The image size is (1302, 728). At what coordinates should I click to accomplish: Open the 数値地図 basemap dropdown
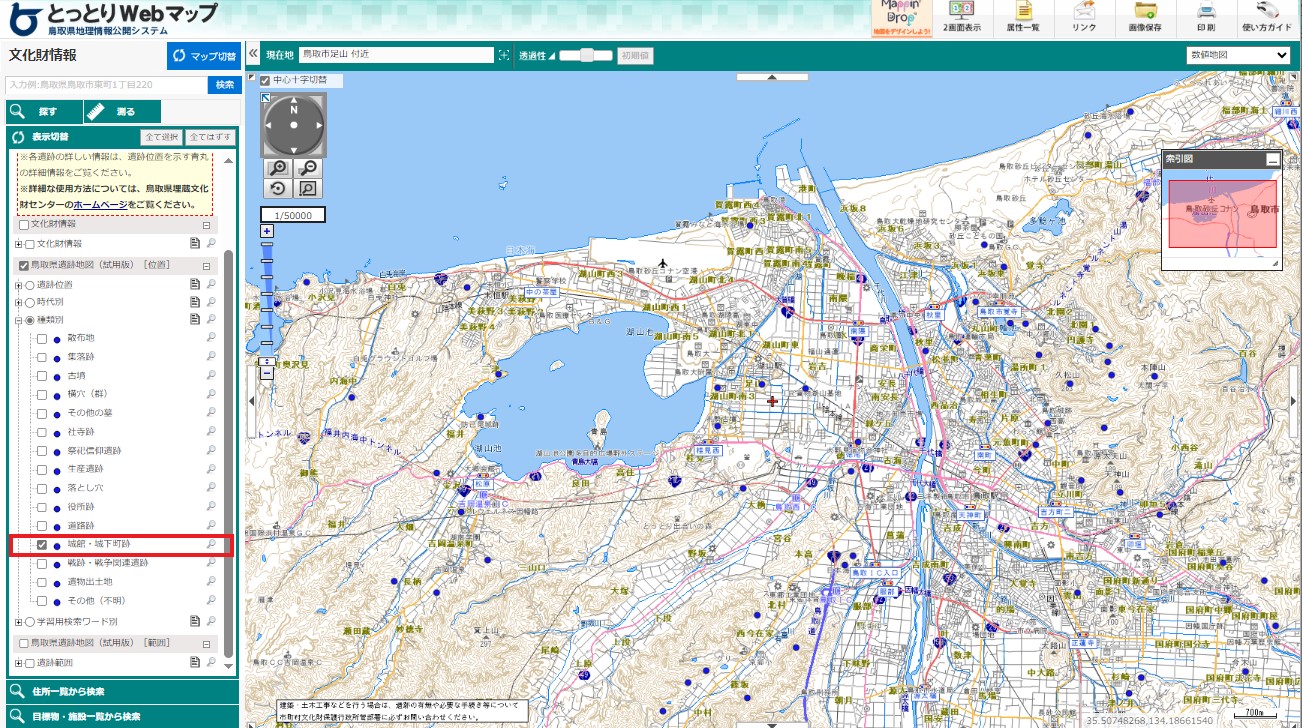click(x=1239, y=55)
